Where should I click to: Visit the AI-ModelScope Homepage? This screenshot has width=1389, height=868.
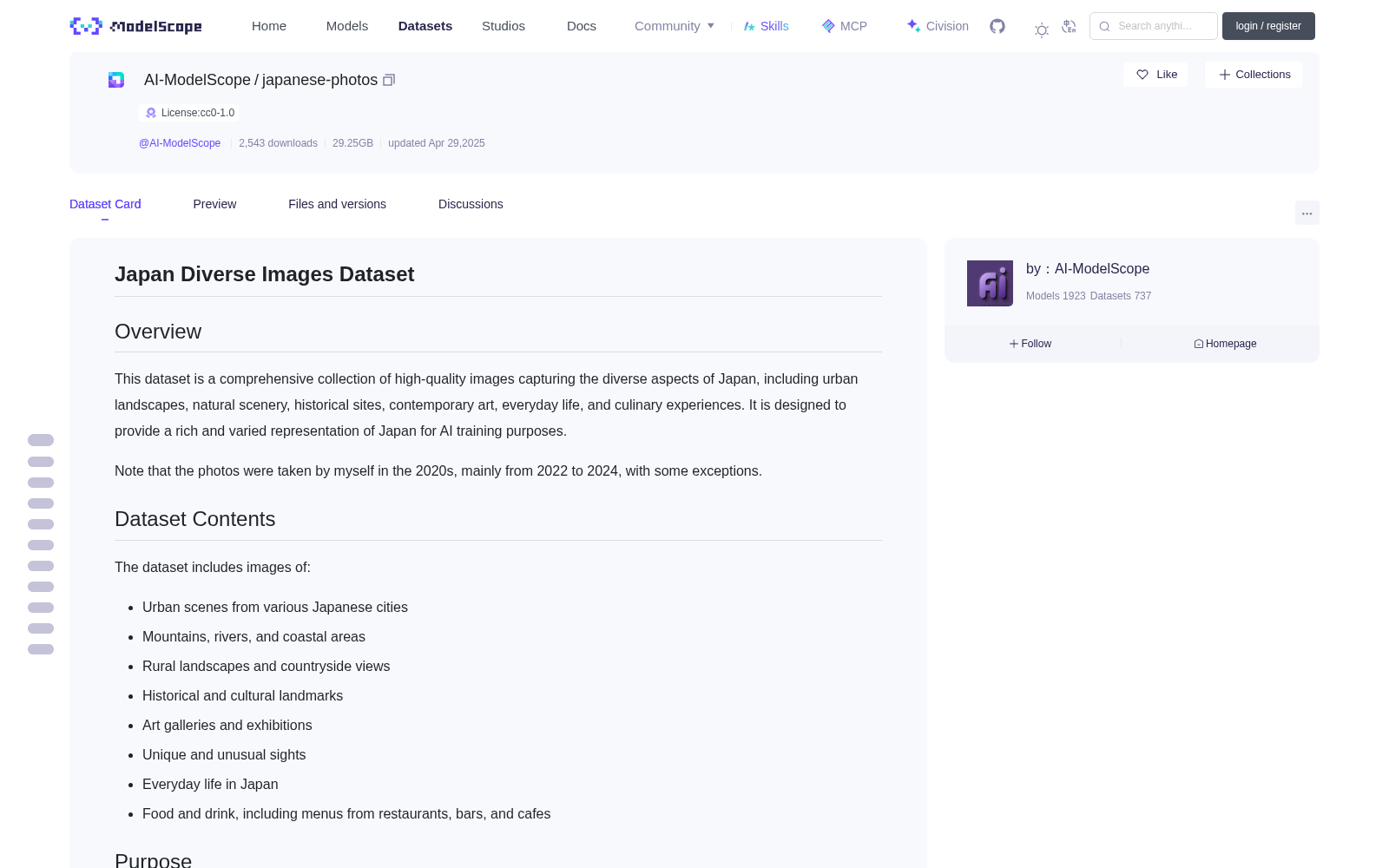(x=1225, y=344)
